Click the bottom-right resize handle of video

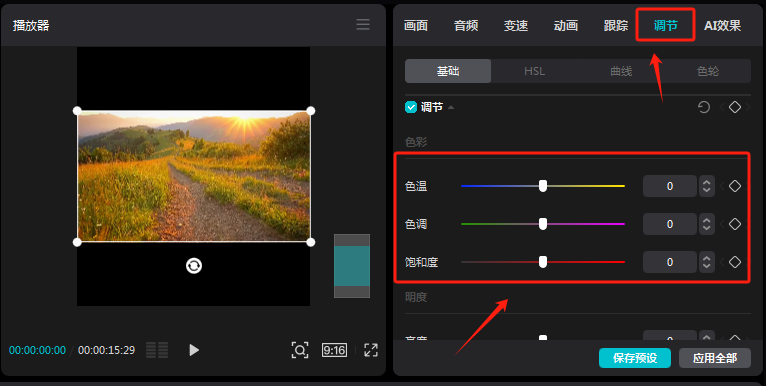click(311, 242)
